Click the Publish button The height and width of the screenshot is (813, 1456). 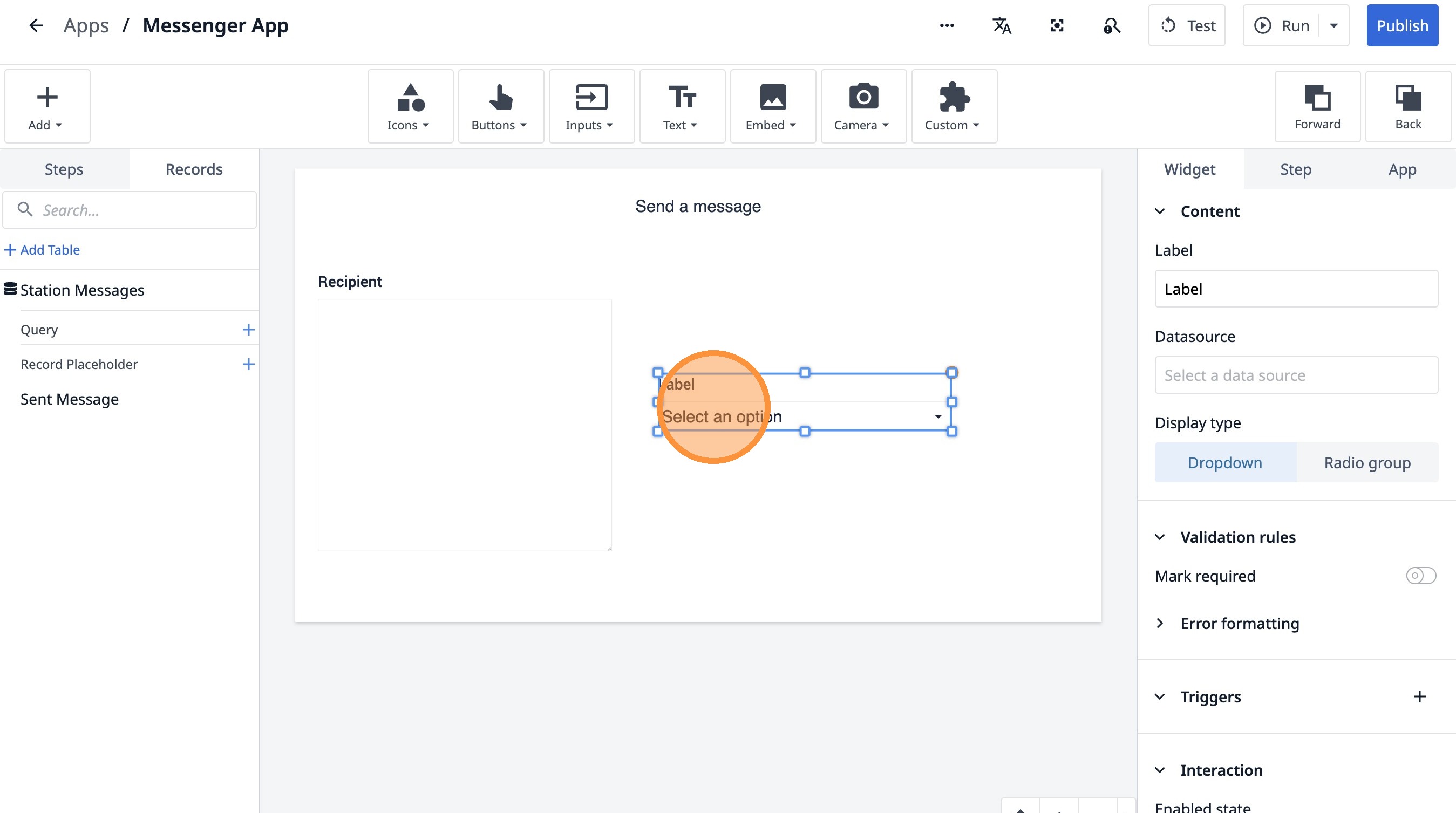pyautogui.click(x=1401, y=25)
